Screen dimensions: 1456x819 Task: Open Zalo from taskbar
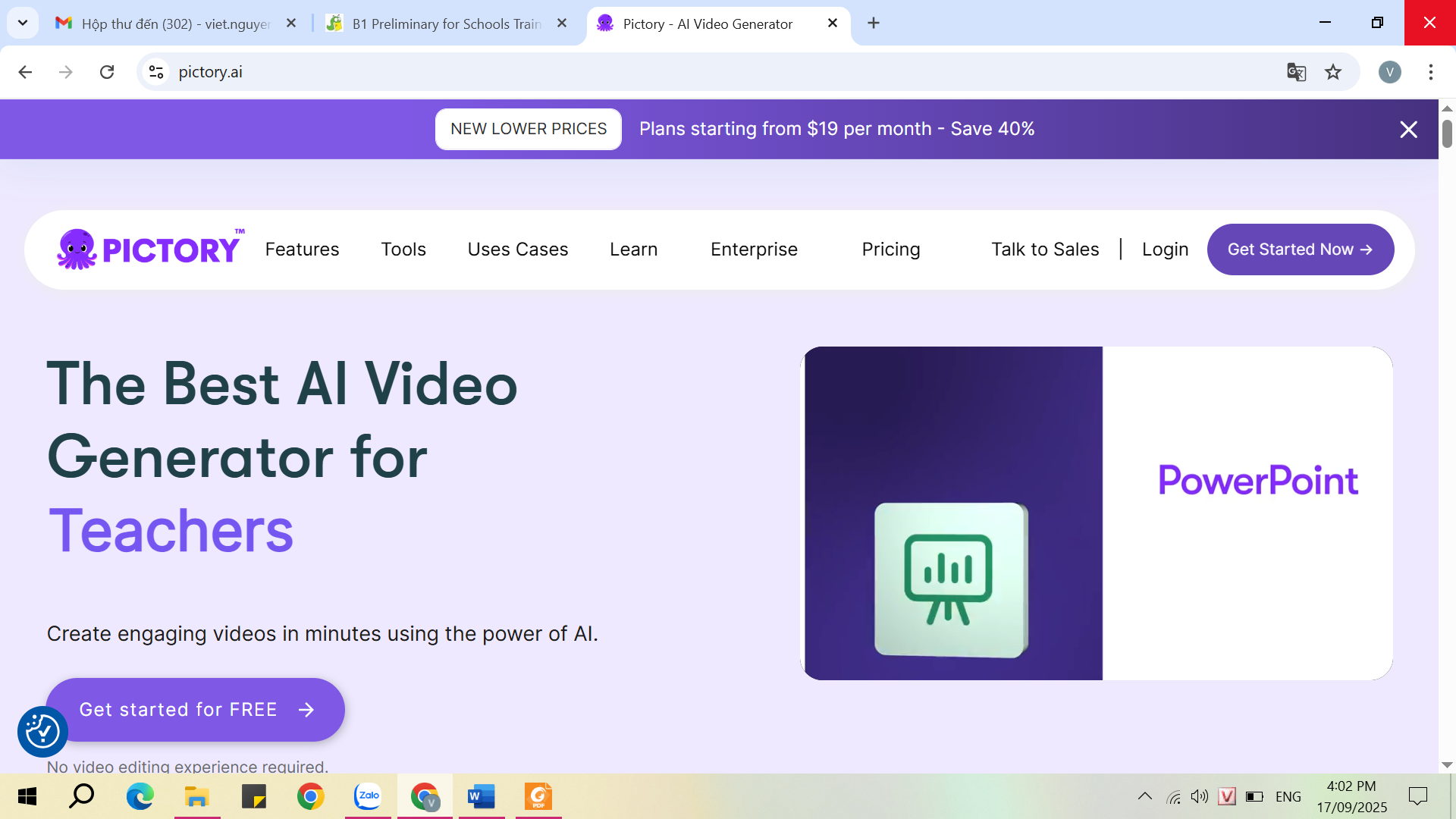(368, 796)
